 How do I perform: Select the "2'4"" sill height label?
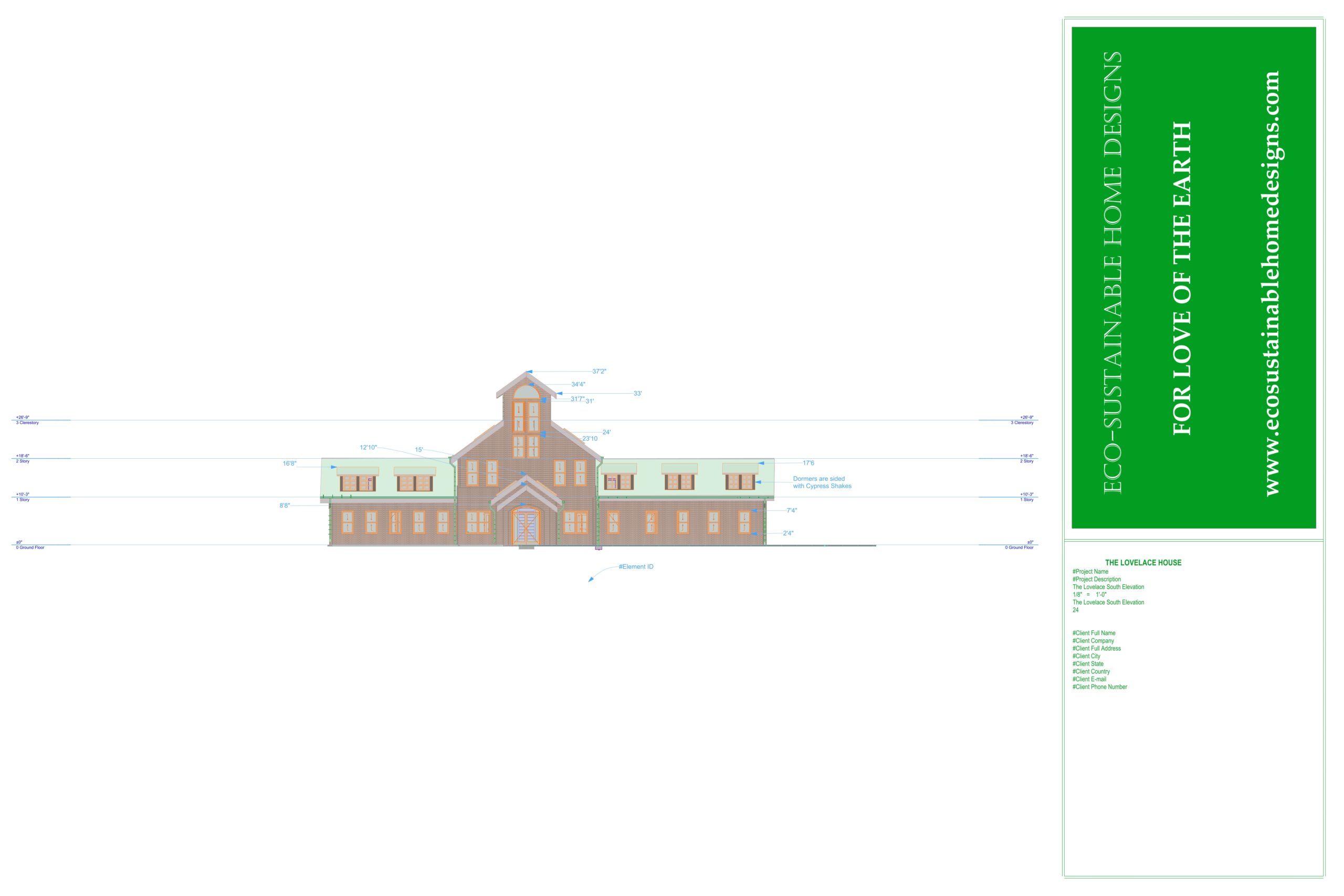(788, 533)
